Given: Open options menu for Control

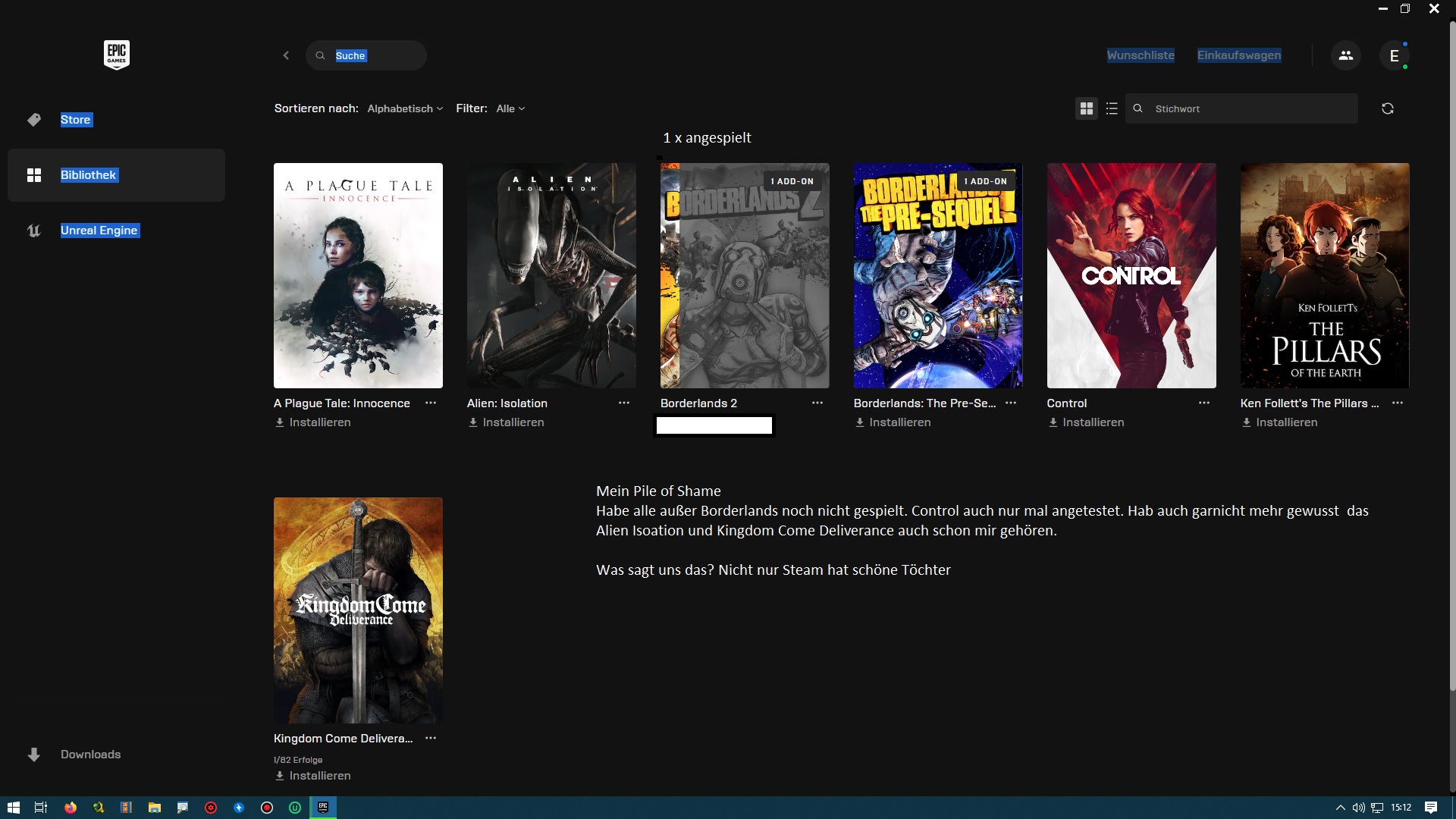Looking at the screenshot, I should [x=1203, y=403].
